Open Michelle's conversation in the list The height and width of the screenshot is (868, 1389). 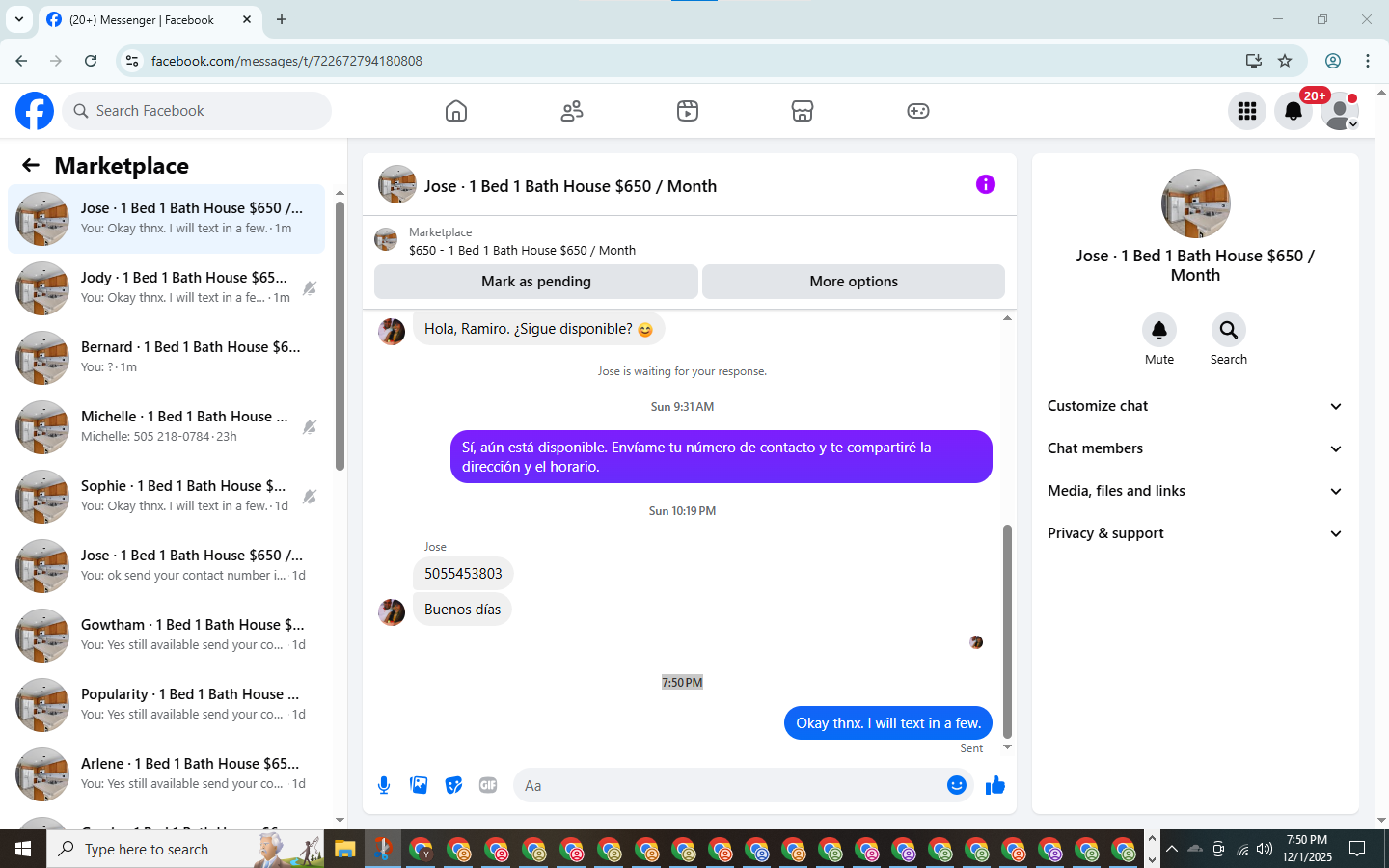[x=166, y=427]
